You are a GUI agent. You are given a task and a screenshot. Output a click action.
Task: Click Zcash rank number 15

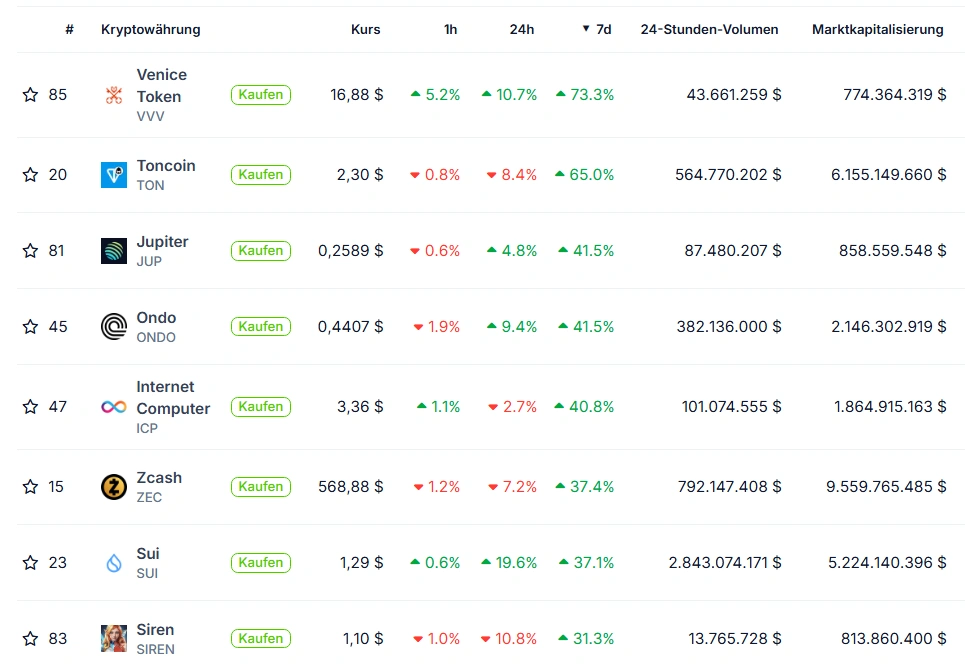56,487
